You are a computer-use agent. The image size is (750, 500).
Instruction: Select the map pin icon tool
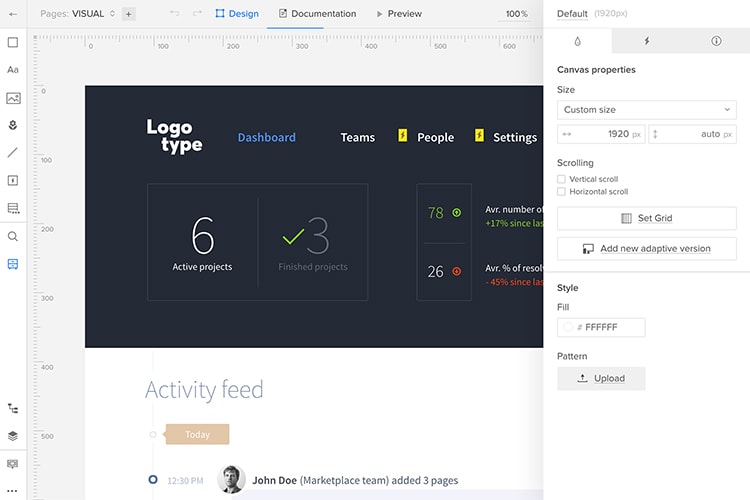click(13, 125)
